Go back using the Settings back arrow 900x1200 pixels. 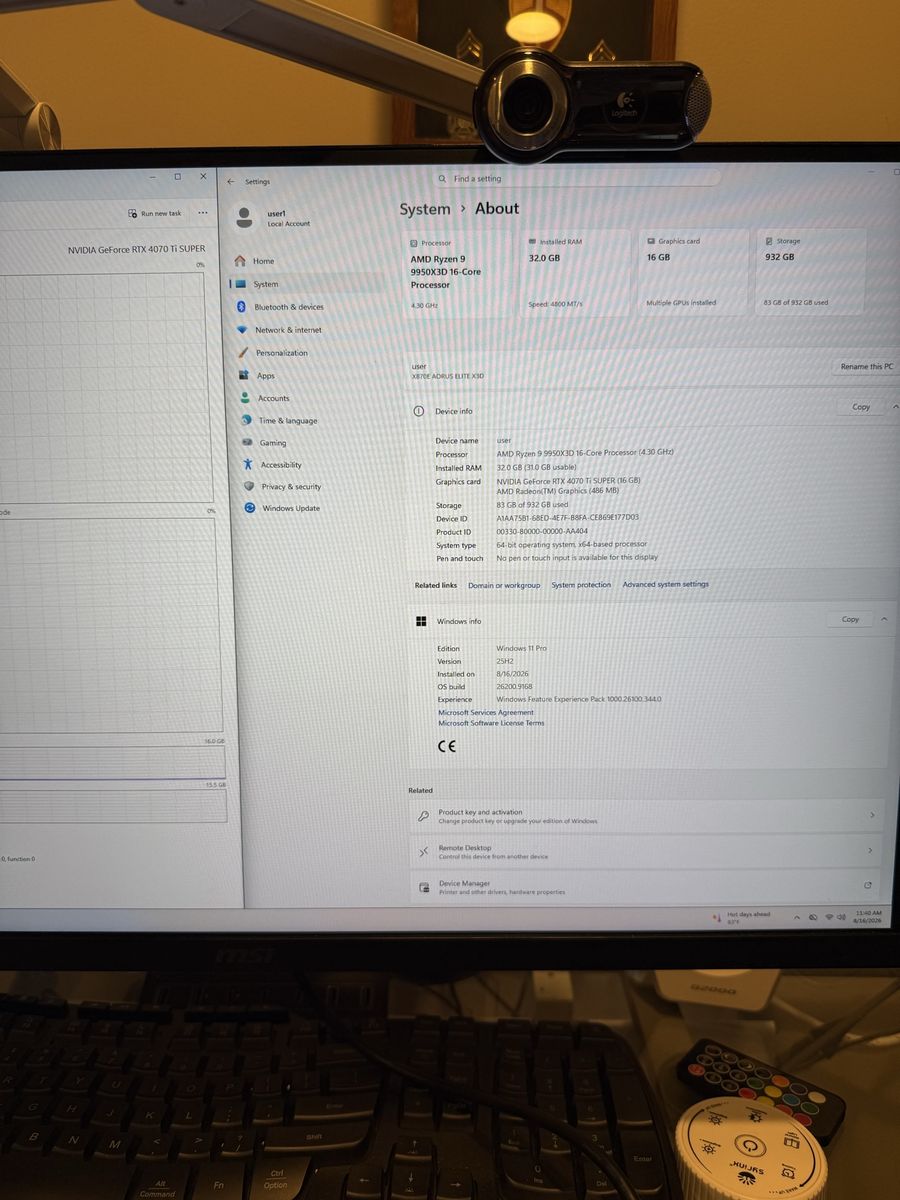point(231,181)
